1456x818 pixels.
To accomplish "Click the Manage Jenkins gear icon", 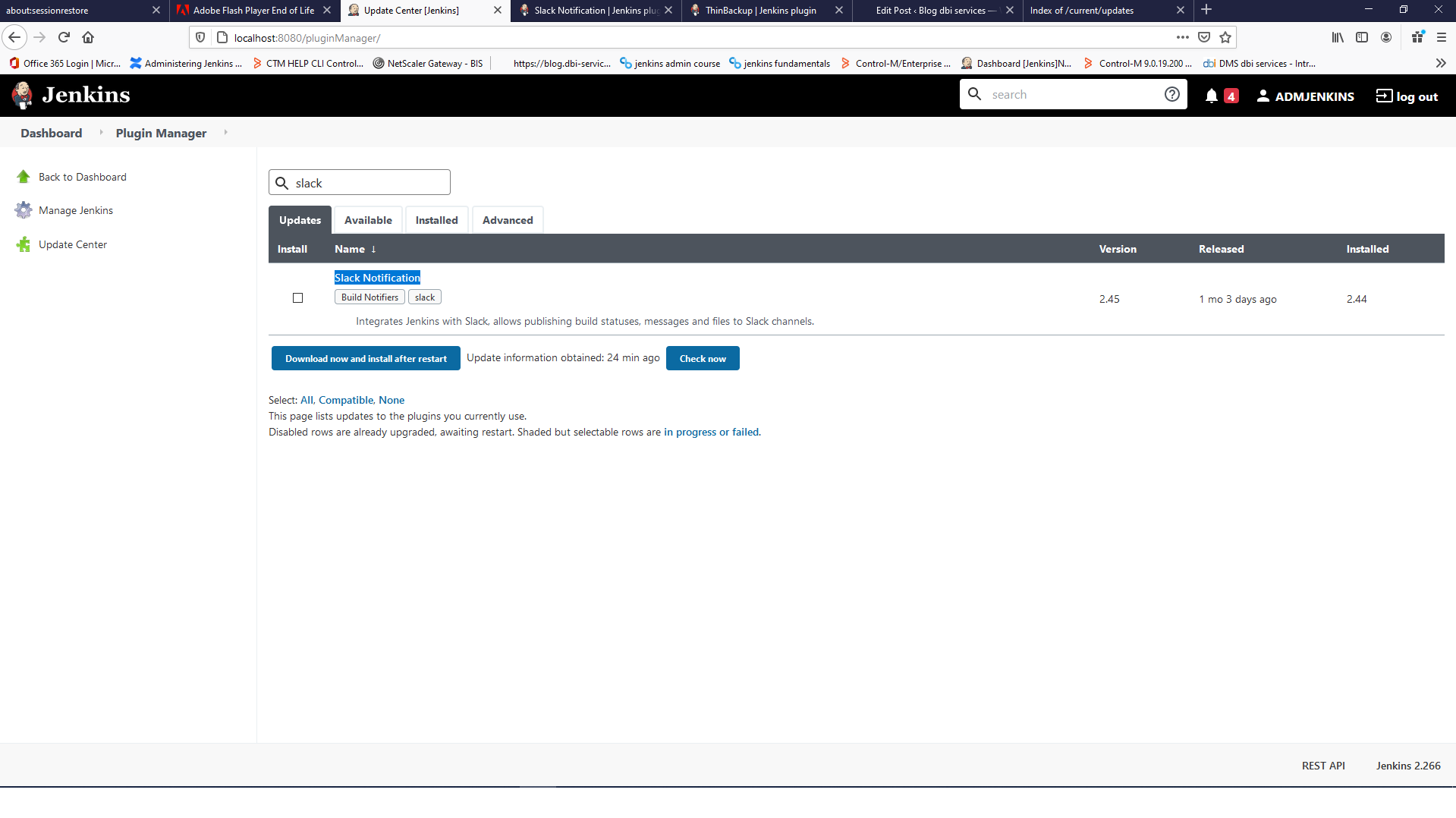I will [24, 210].
